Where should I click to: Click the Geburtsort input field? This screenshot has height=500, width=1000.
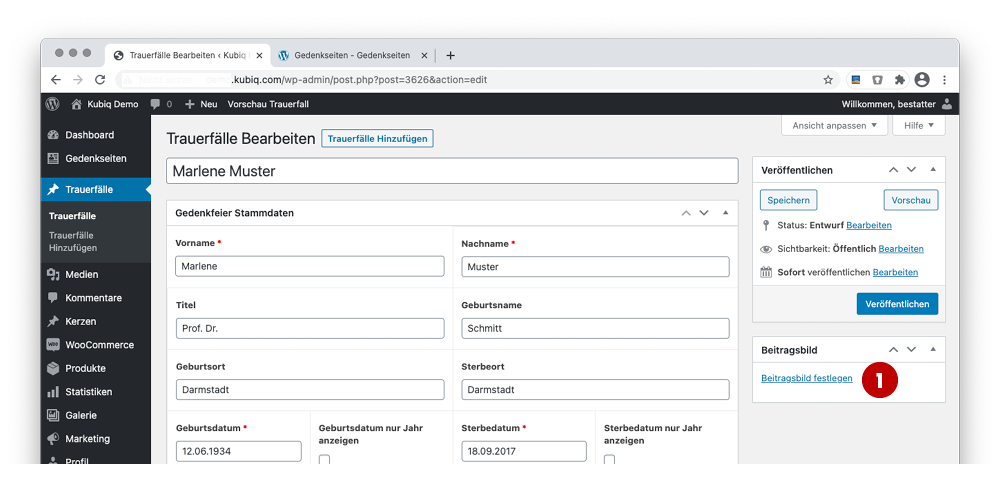(x=309, y=390)
